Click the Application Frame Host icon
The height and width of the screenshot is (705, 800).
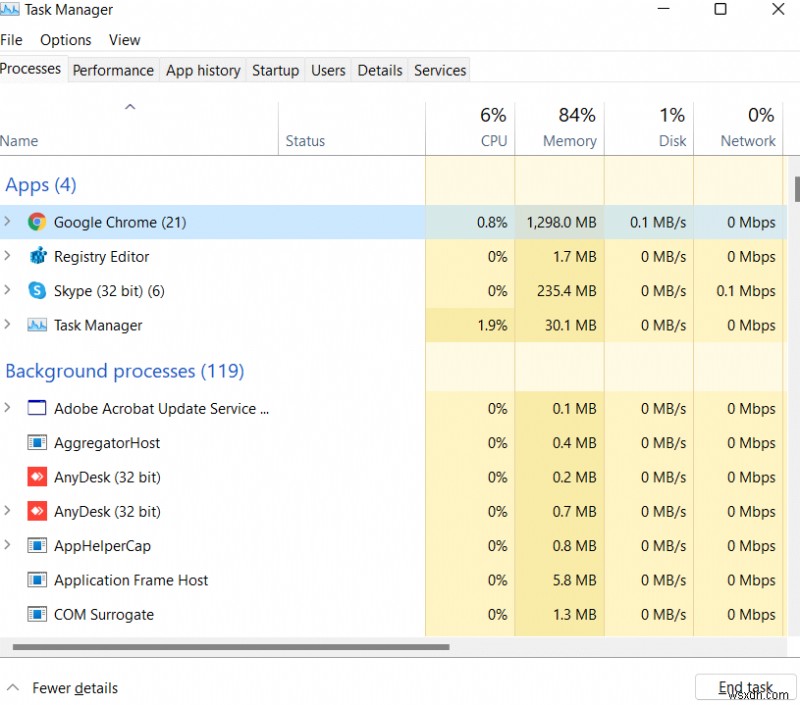(x=37, y=580)
